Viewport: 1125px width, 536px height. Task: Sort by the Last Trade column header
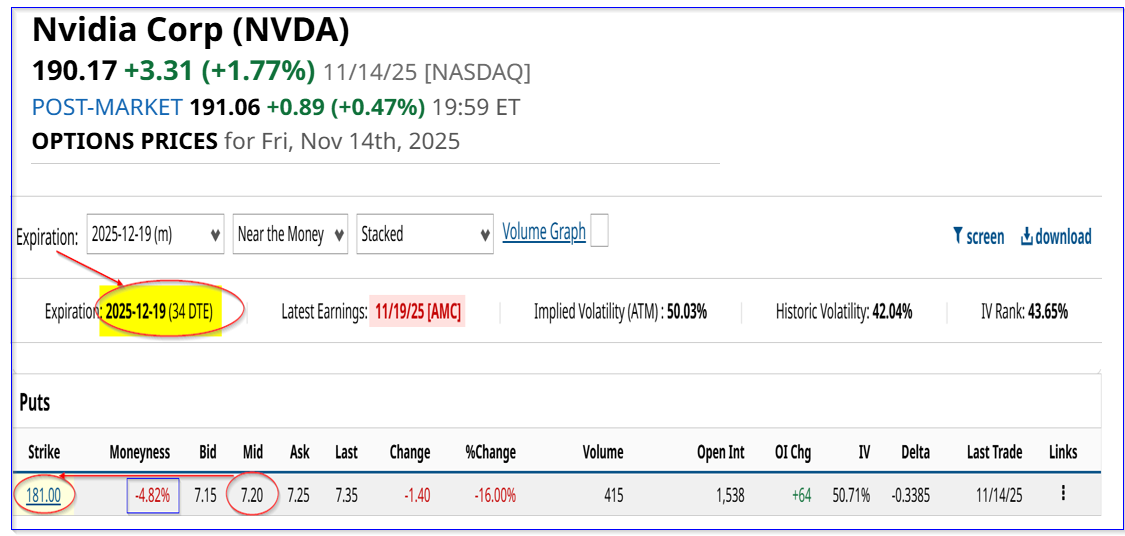tap(994, 452)
